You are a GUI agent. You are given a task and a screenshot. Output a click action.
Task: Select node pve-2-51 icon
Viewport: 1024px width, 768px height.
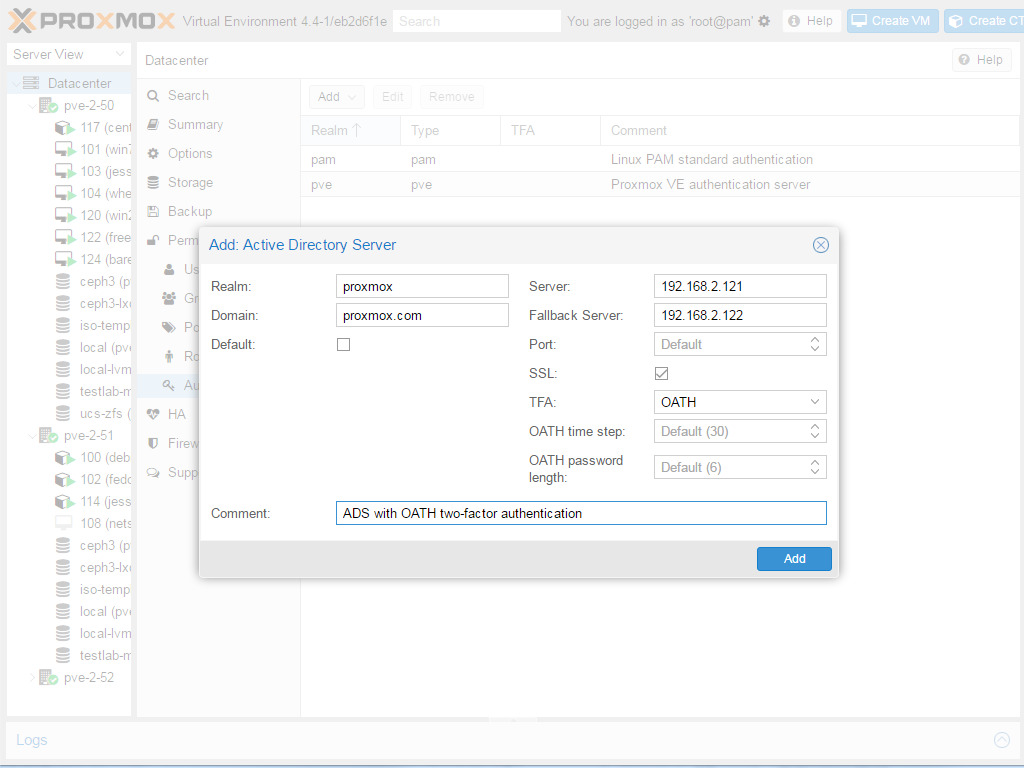[48, 436]
